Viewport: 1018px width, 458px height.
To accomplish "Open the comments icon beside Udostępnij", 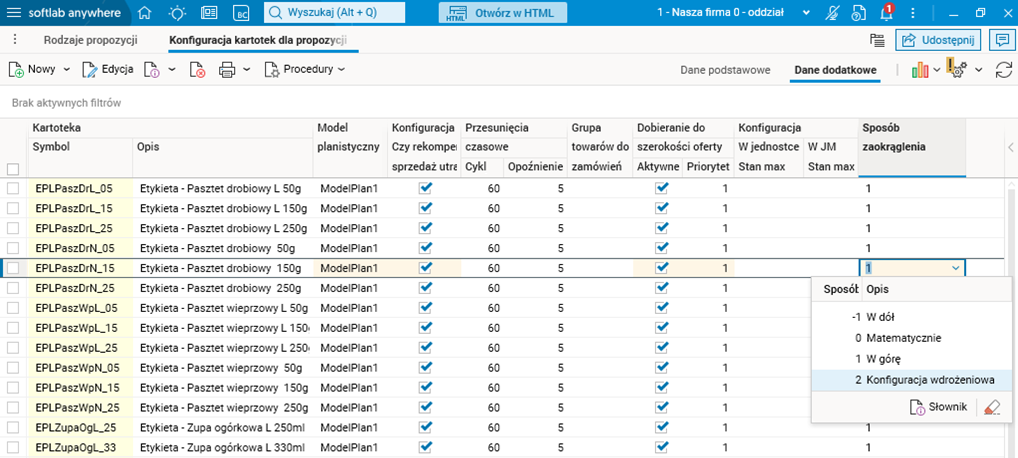I will pos(999,40).
